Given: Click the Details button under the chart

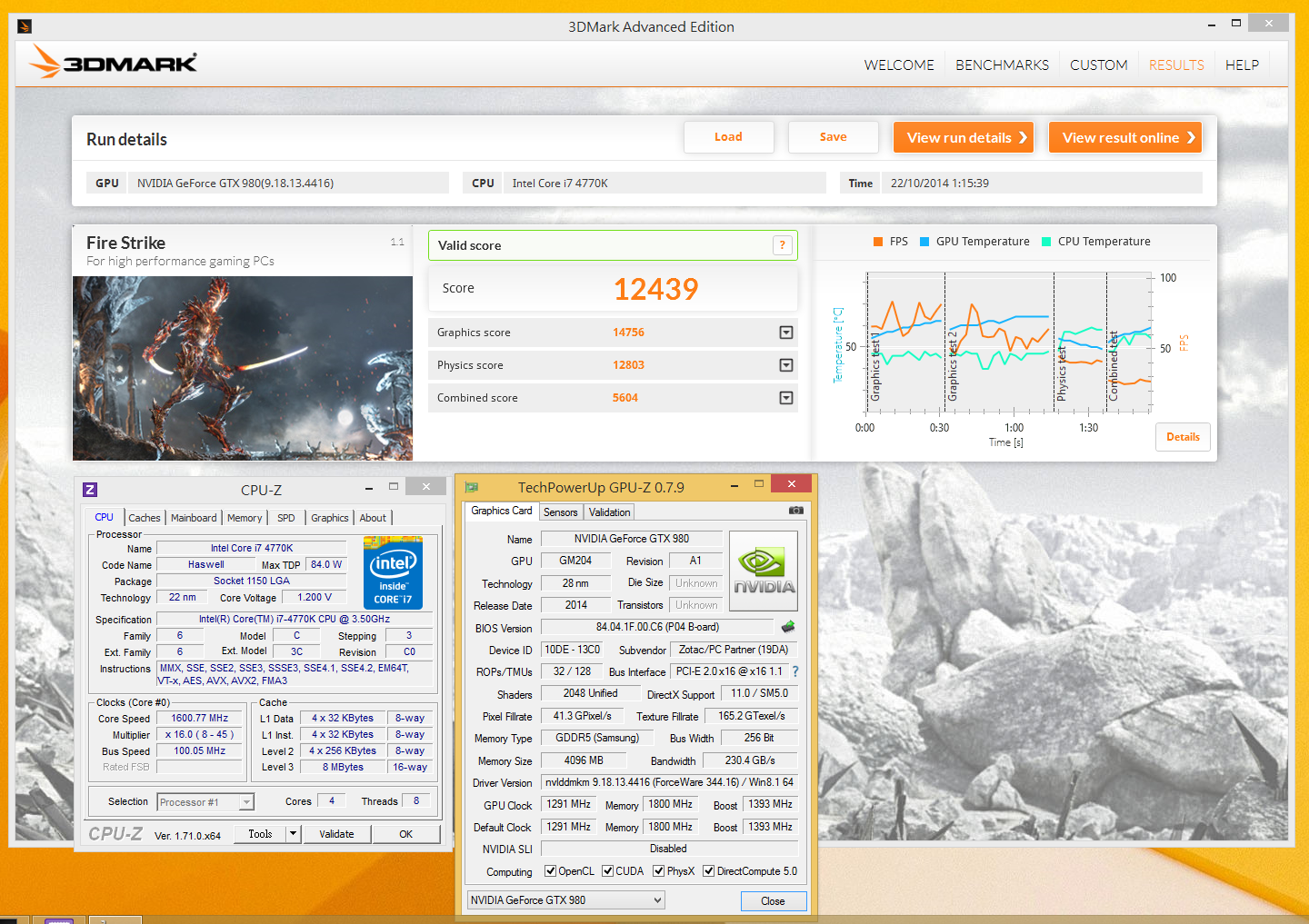Looking at the screenshot, I should pyautogui.click(x=1183, y=437).
